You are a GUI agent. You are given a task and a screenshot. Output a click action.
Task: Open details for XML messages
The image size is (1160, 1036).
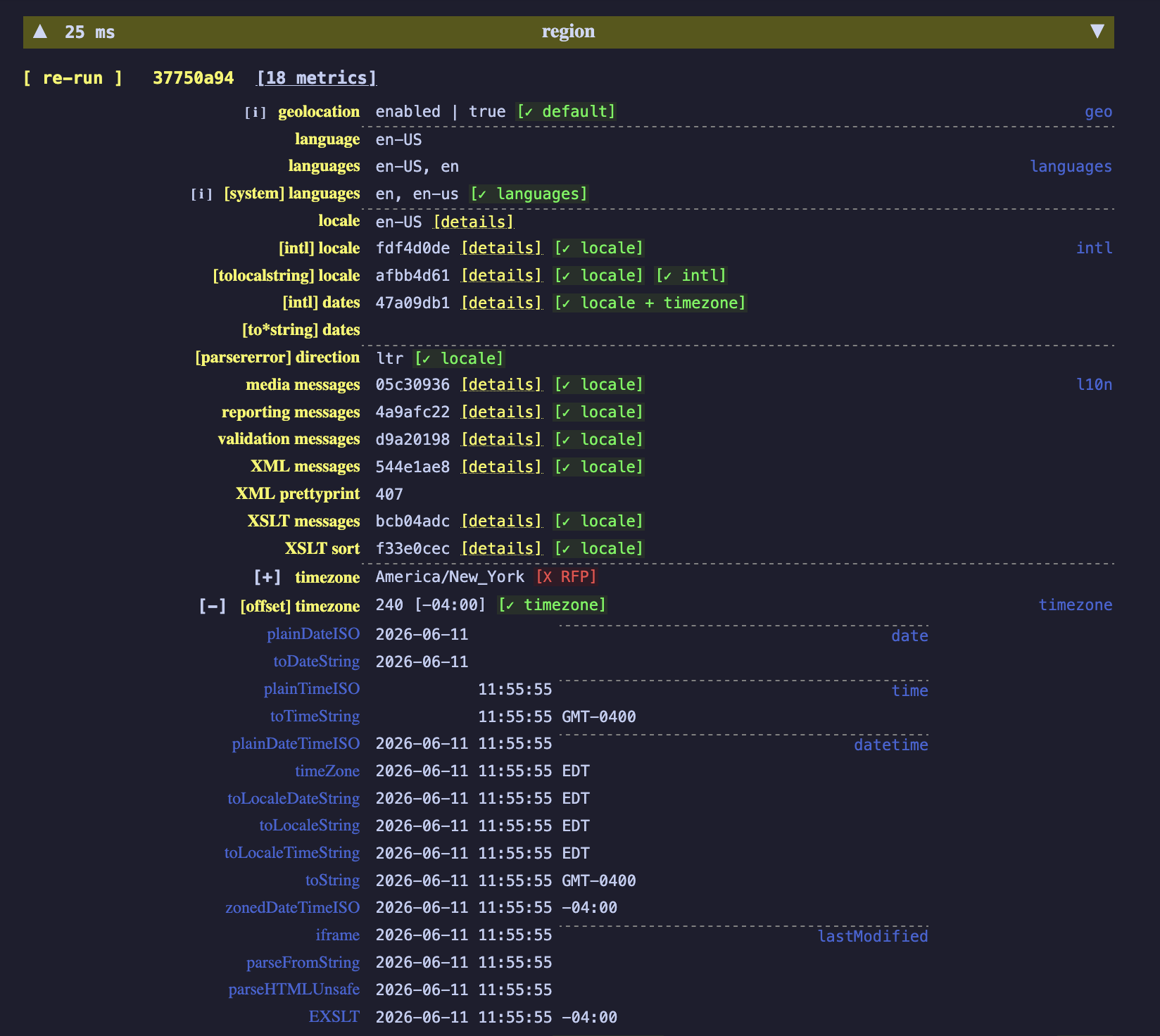point(502,467)
